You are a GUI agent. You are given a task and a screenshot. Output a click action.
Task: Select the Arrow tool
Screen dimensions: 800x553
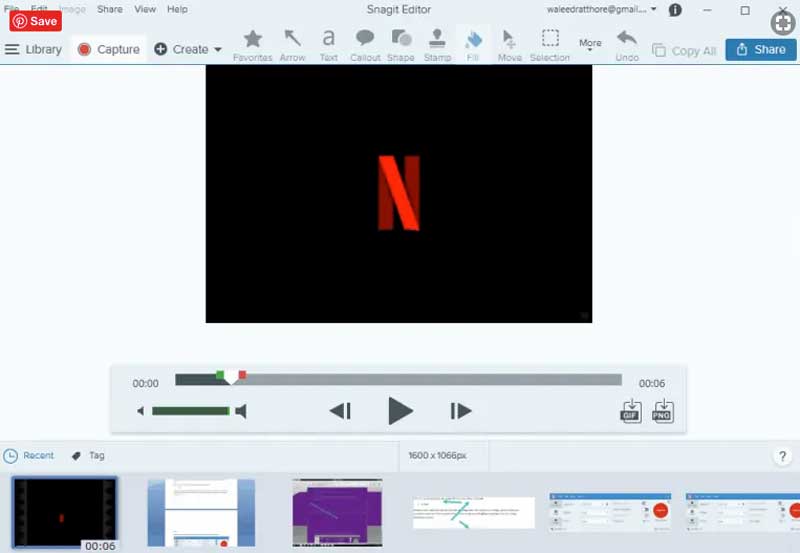(292, 45)
